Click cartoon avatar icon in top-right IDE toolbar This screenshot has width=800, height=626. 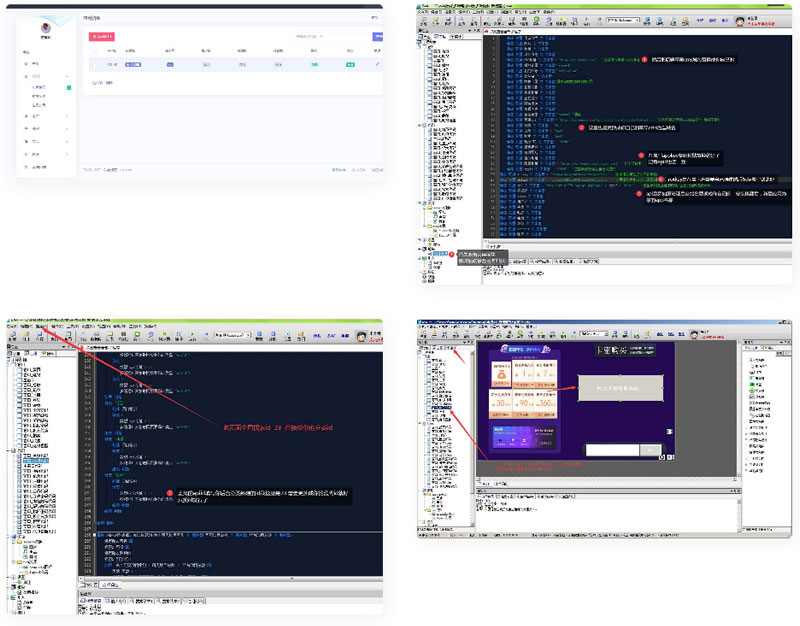[739, 19]
